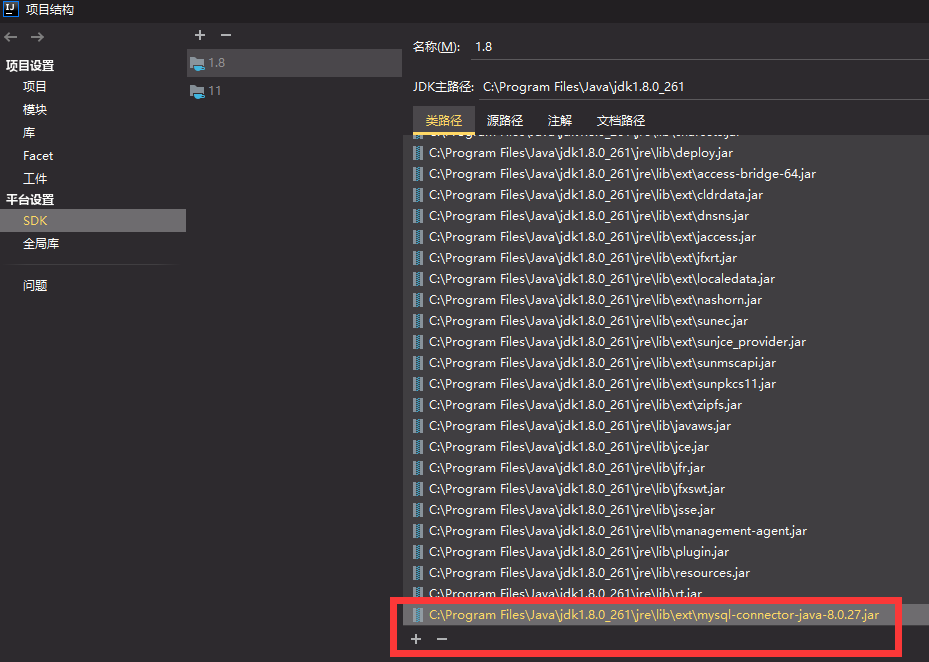The width and height of the screenshot is (929, 662).
Task: Click archive icon beside deploy.jar
Action: point(418,153)
